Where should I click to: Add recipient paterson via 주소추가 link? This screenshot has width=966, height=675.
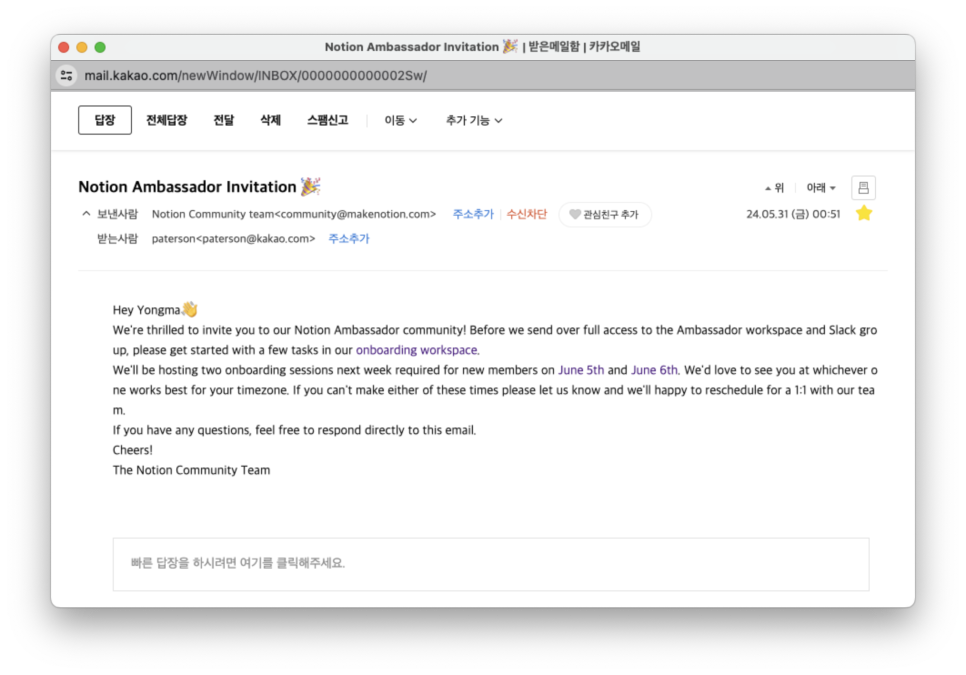point(349,238)
